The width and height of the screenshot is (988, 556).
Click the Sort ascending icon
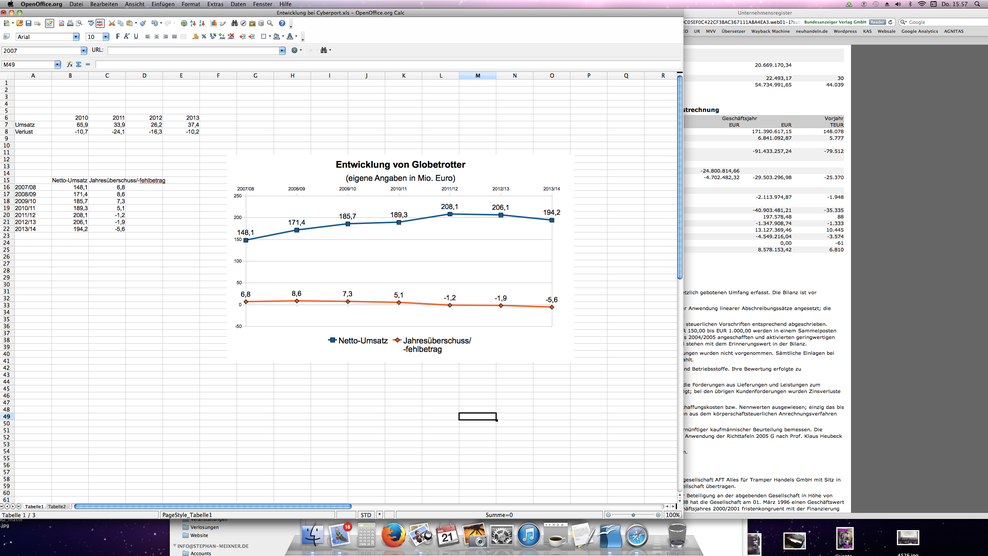pos(192,23)
